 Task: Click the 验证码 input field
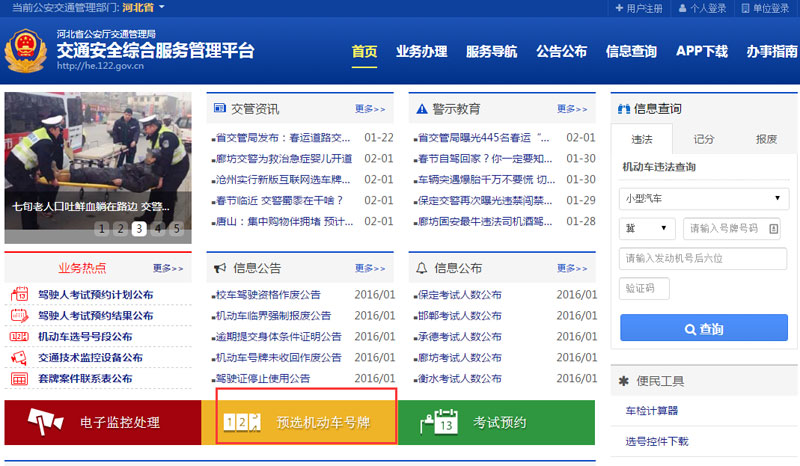[644, 288]
